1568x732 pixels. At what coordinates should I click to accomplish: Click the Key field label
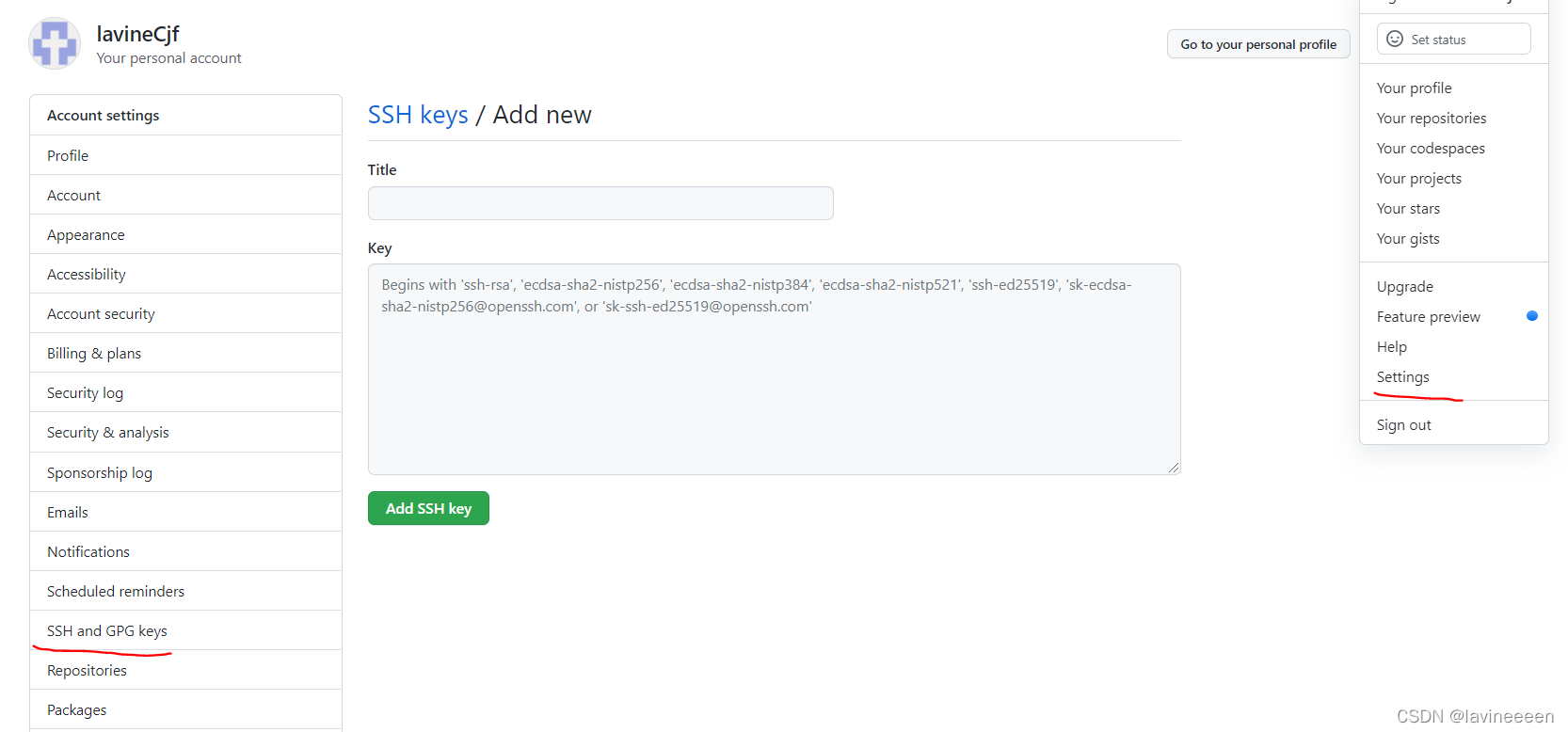(379, 247)
